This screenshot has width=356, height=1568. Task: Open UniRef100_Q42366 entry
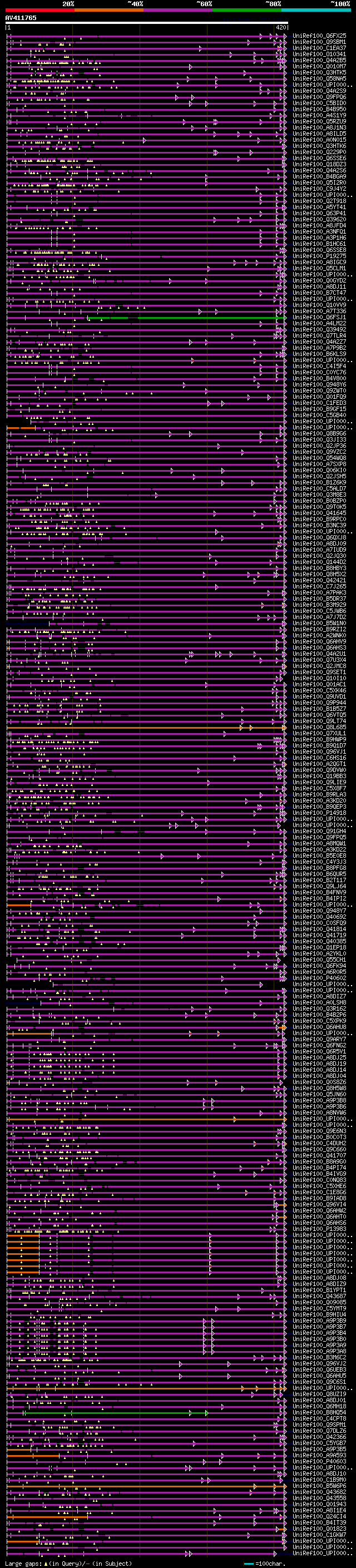[x=319, y=1437]
